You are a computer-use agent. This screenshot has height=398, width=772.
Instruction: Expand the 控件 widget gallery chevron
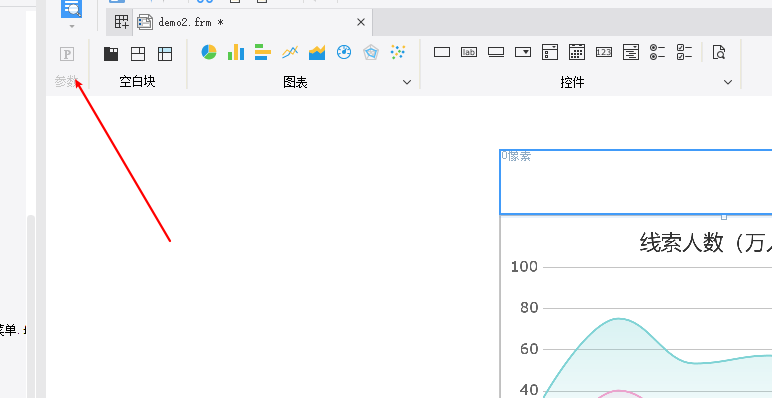(728, 82)
